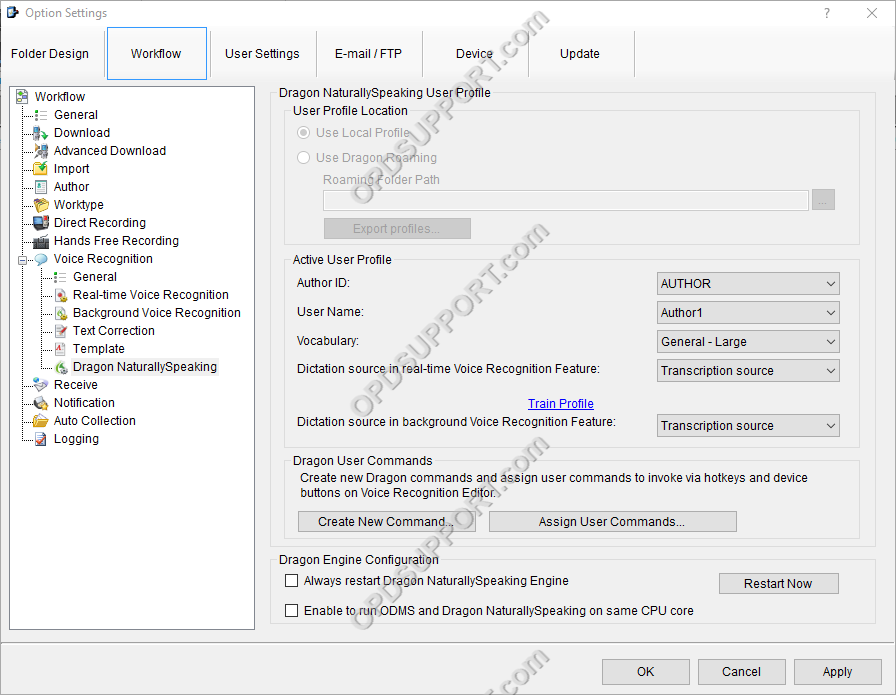Viewport: 896px width, 695px height.
Task: Switch to the Folder Design tab
Action: pyautogui.click(x=50, y=54)
